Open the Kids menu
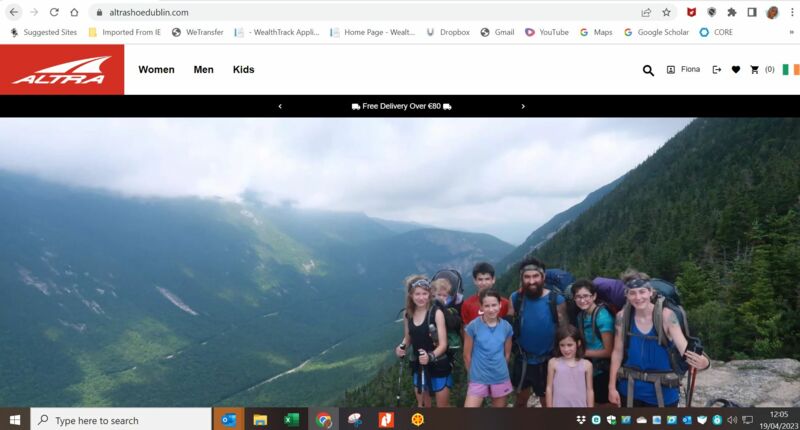The height and width of the screenshot is (430, 800). coord(243,69)
